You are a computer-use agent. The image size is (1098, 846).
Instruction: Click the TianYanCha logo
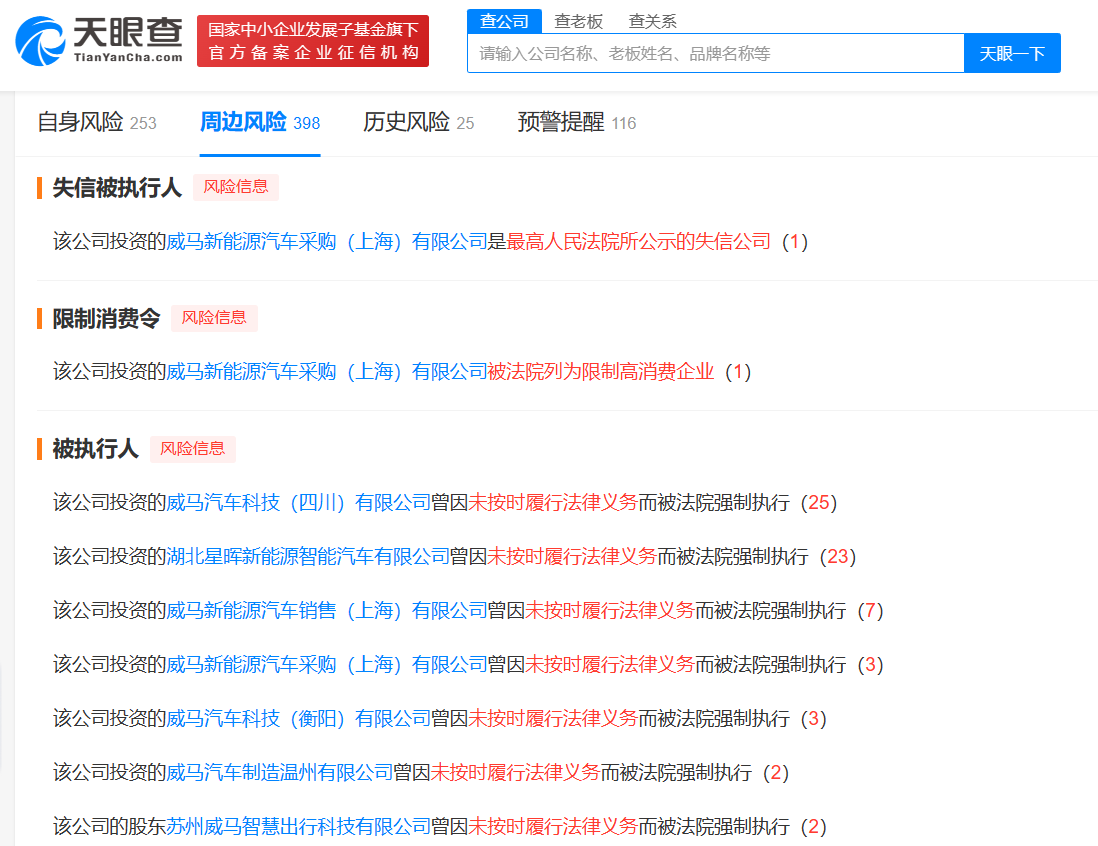[99, 41]
